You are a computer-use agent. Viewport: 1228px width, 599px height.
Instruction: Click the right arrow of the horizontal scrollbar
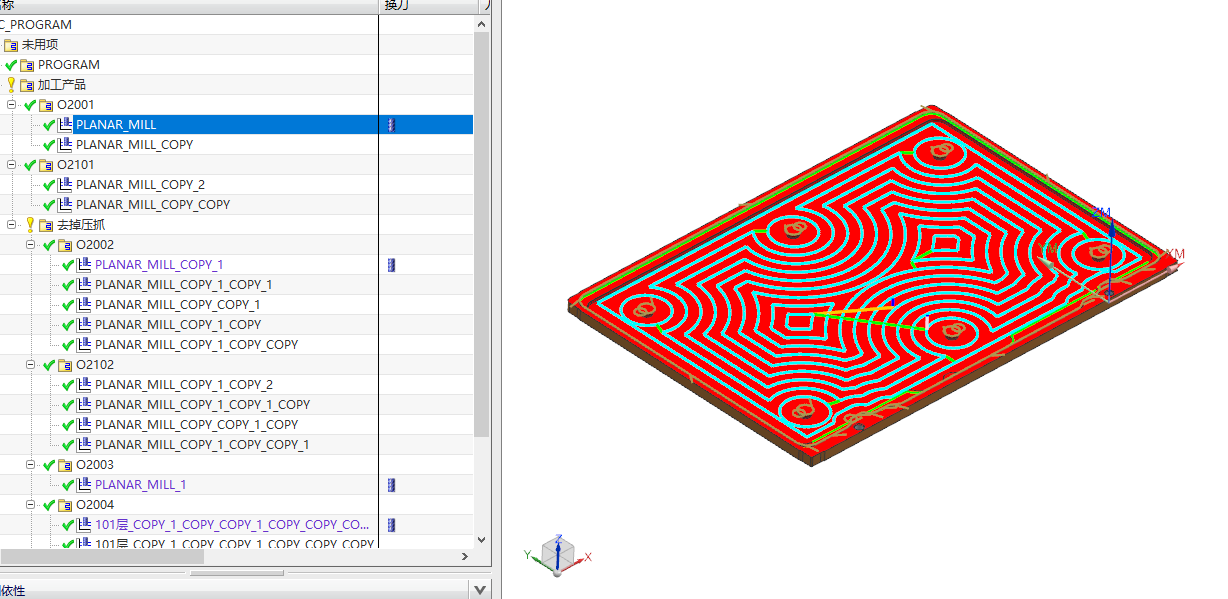(x=464, y=556)
